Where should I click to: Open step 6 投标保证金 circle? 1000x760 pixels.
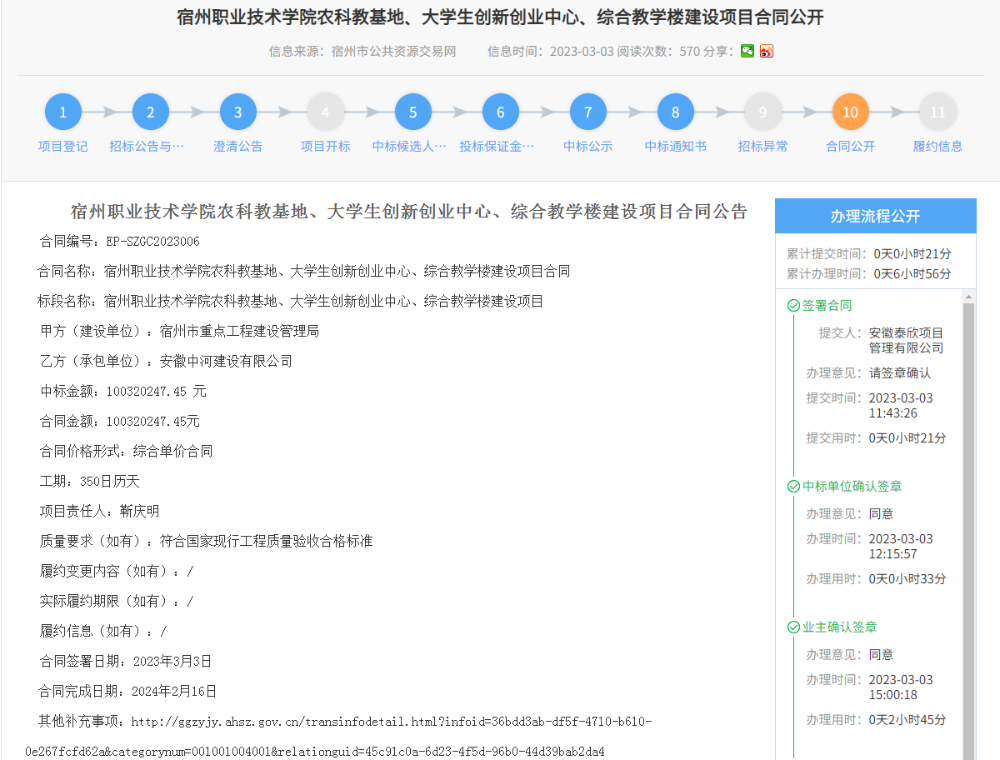pos(501,112)
